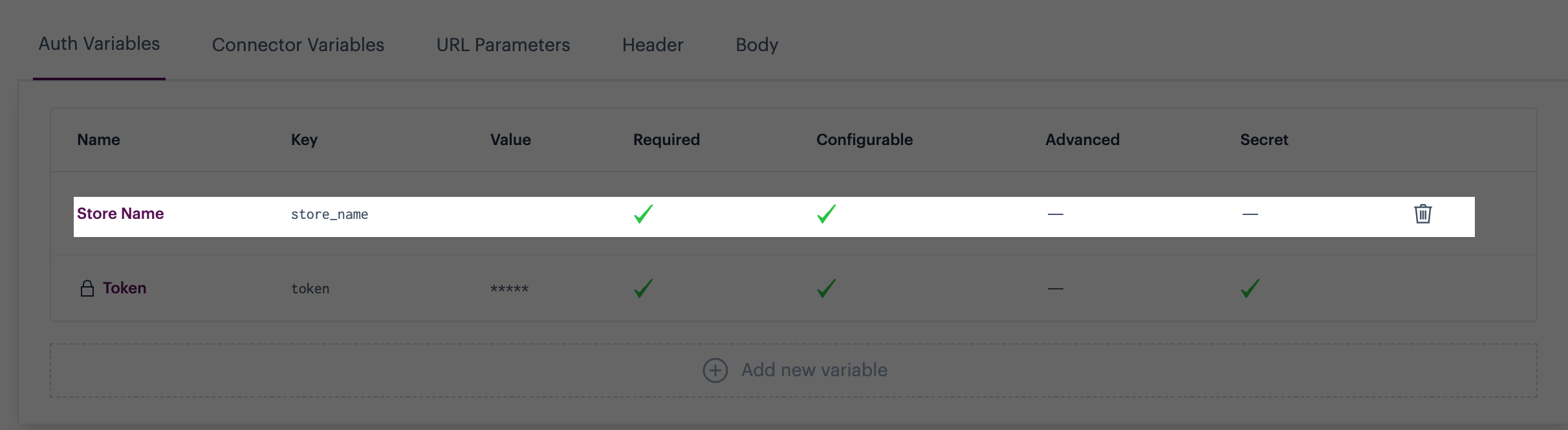1568x430 pixels.
Task: Click the plus circle icon for new variable
Action: pyautogui.click(x=715, y=370)
